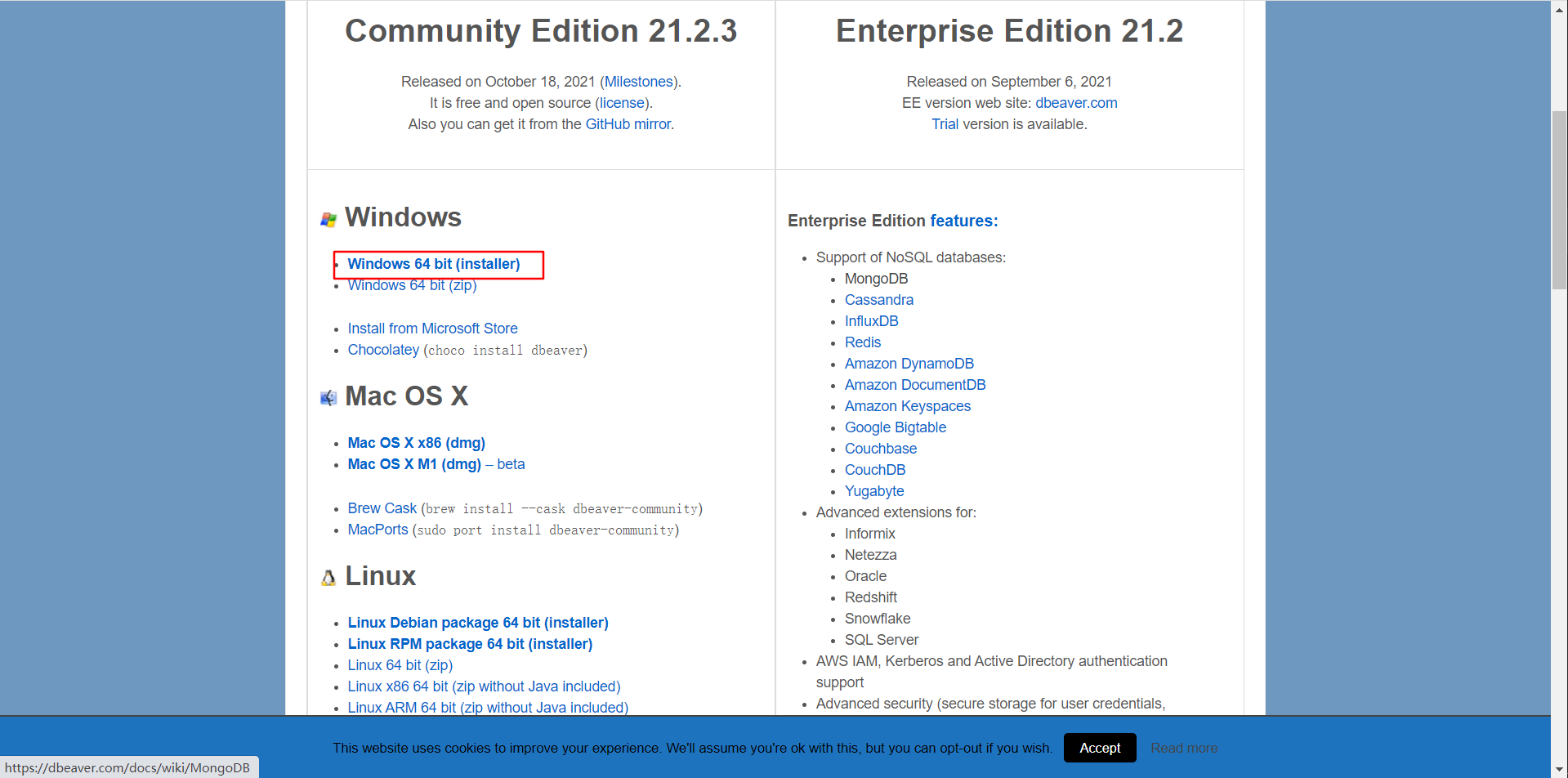Open the Trial version link

pyautogui.click(x=945, y=124)
